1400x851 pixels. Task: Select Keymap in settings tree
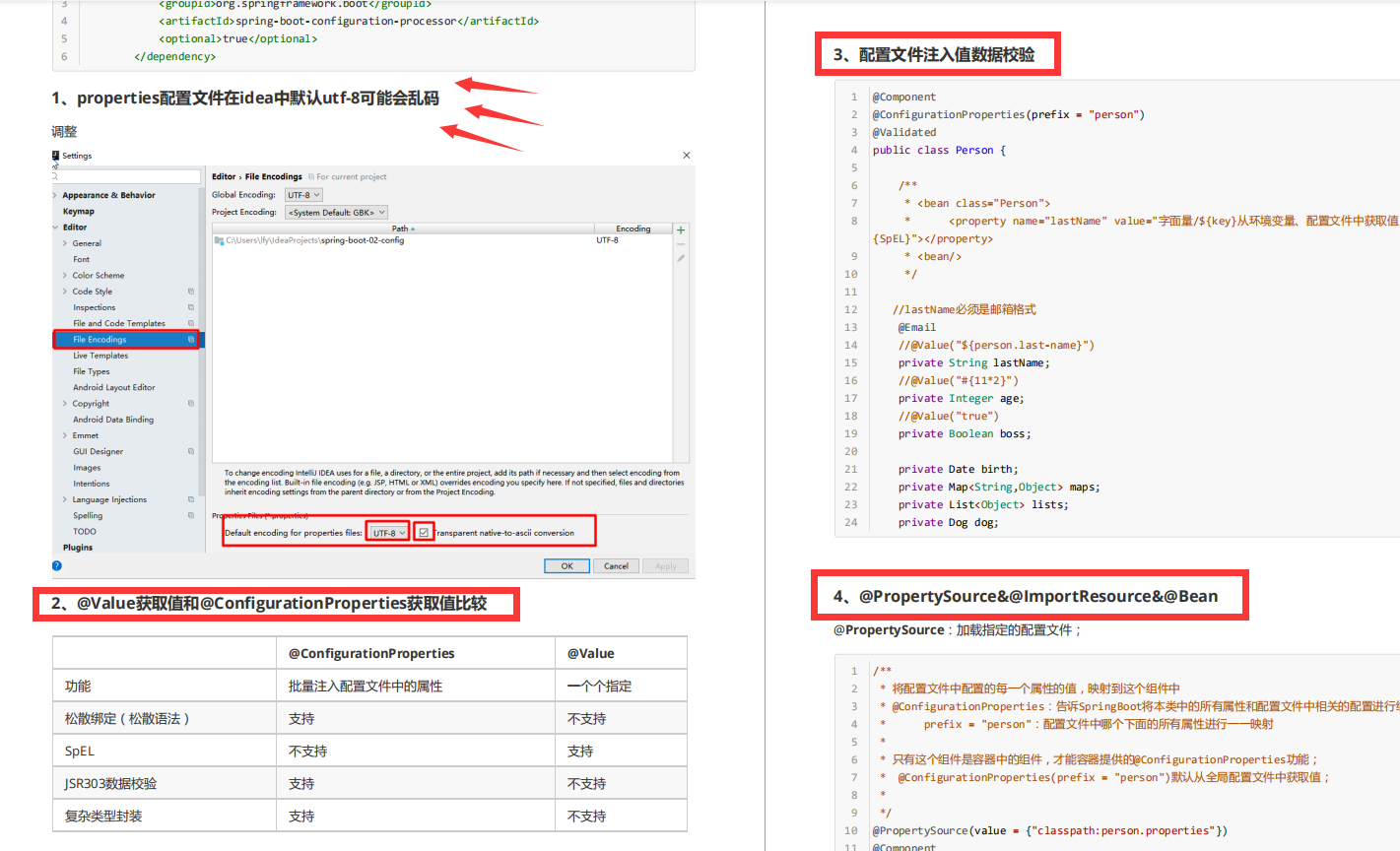79,211
